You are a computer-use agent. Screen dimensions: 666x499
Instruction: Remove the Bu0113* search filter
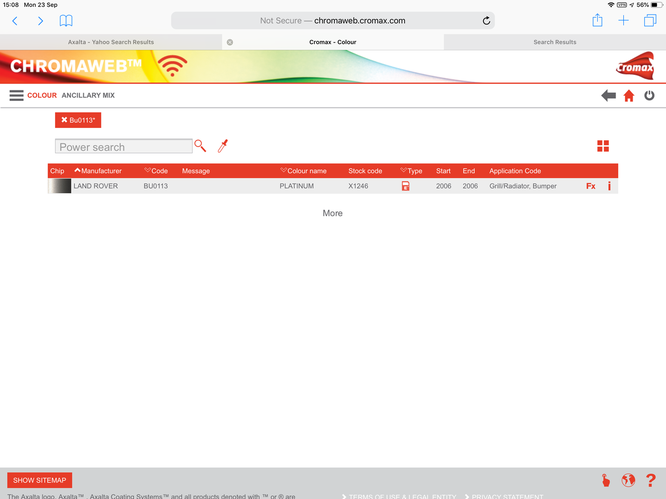point(78,120)
